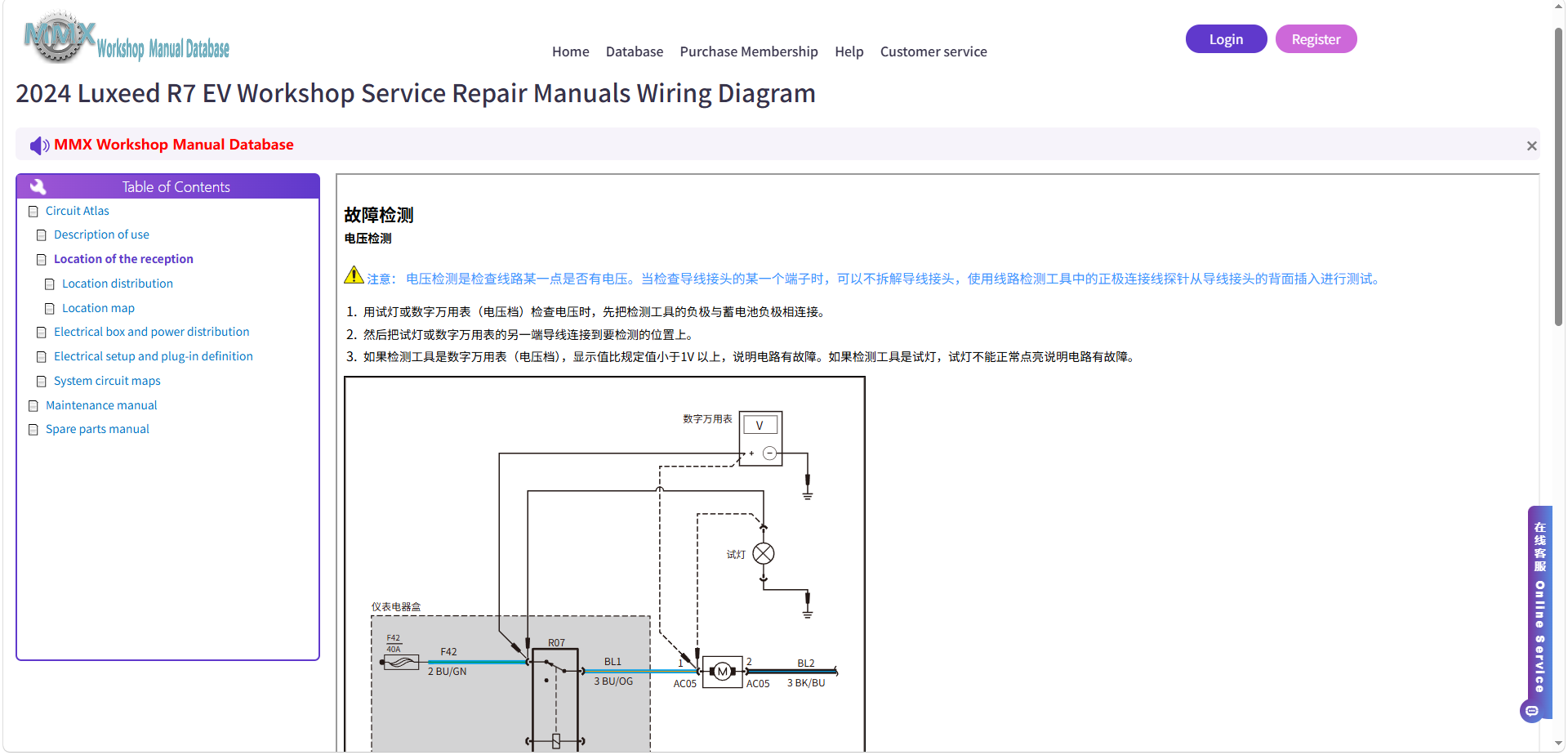Click the voltage test wiring diagram image
Screen dimensions: 1568x755
(x=604, y=564)
